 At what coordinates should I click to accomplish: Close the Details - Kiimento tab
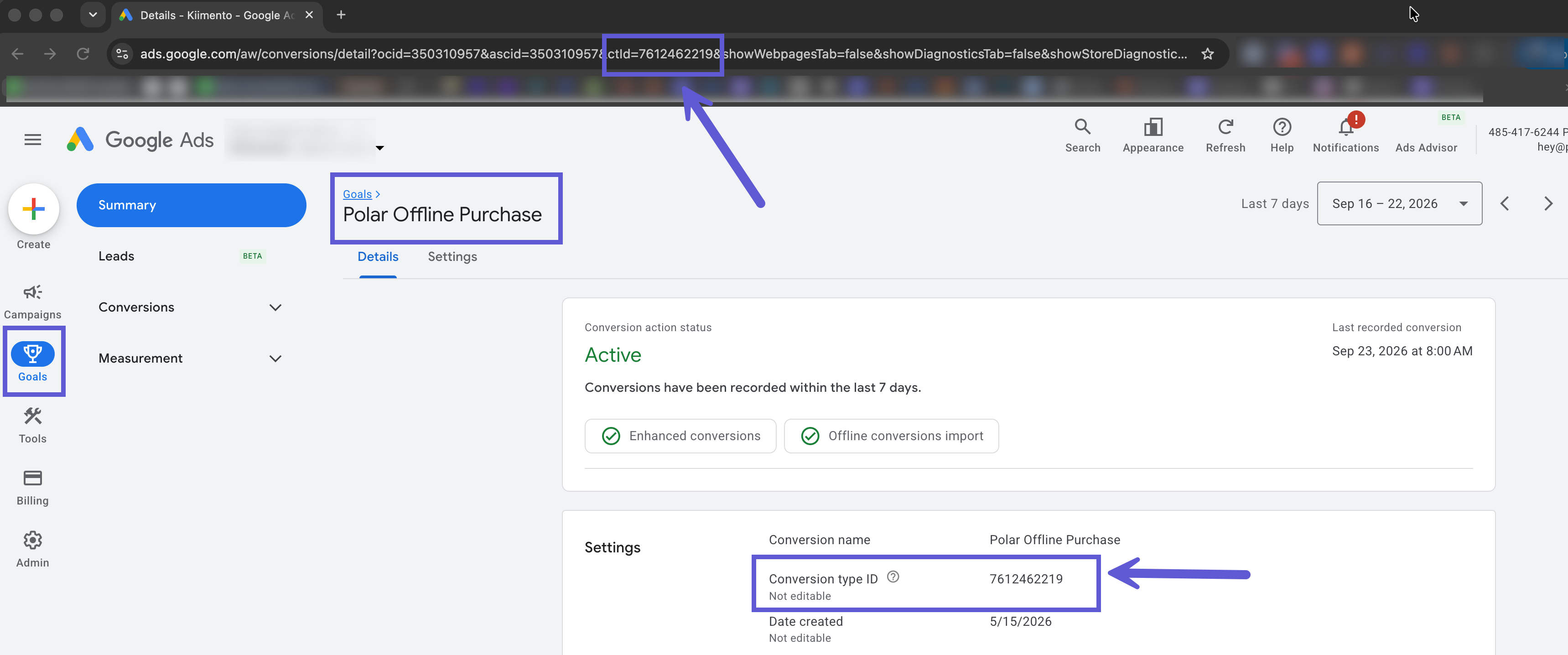coord(309,15)
